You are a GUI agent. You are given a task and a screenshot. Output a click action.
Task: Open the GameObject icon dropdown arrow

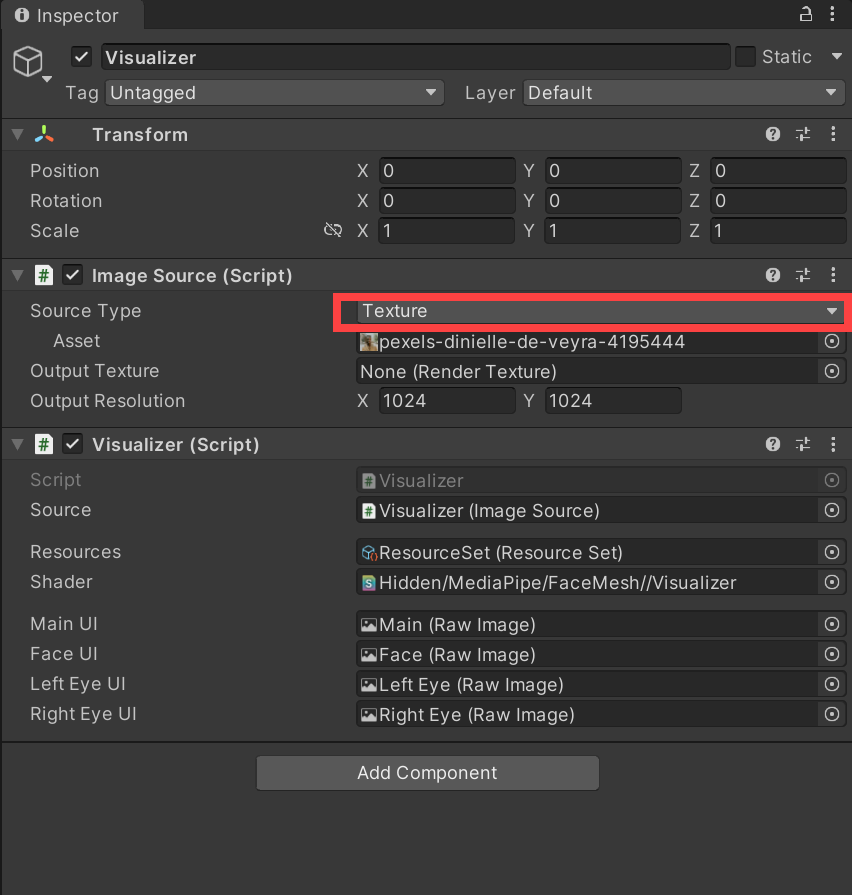(x=47, y=79)
